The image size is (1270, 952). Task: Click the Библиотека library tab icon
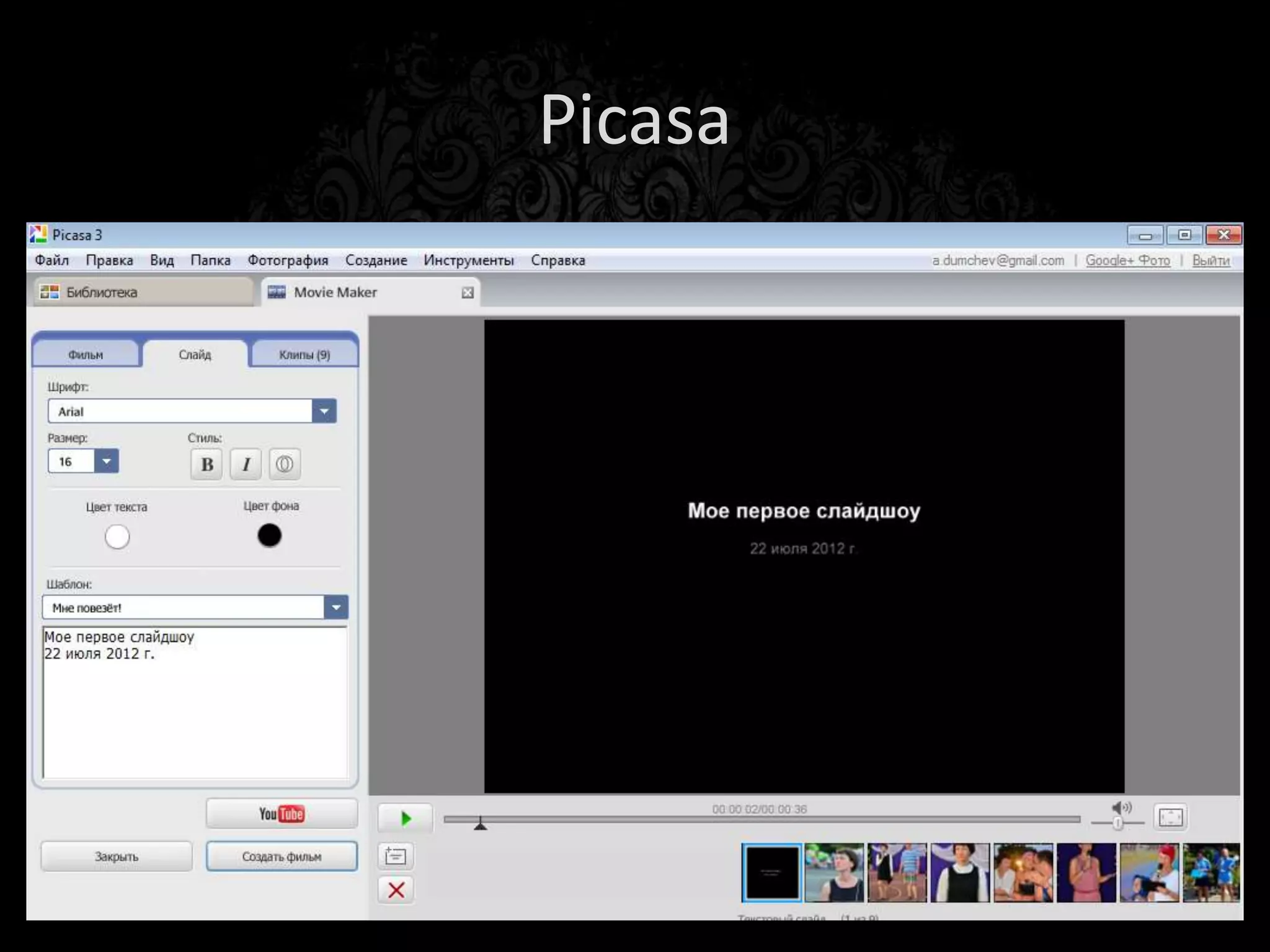pyautogui.click(x=50, y=292)
